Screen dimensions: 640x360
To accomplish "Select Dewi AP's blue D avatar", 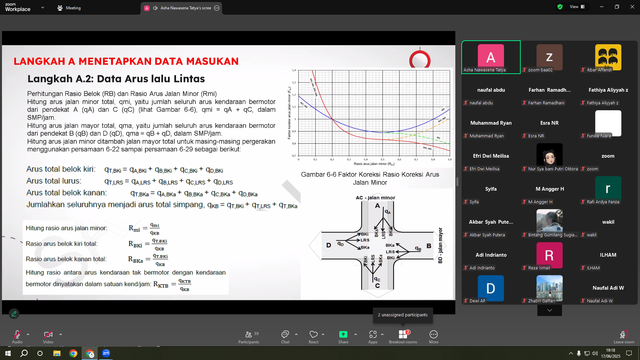I will tap(491, 288).
